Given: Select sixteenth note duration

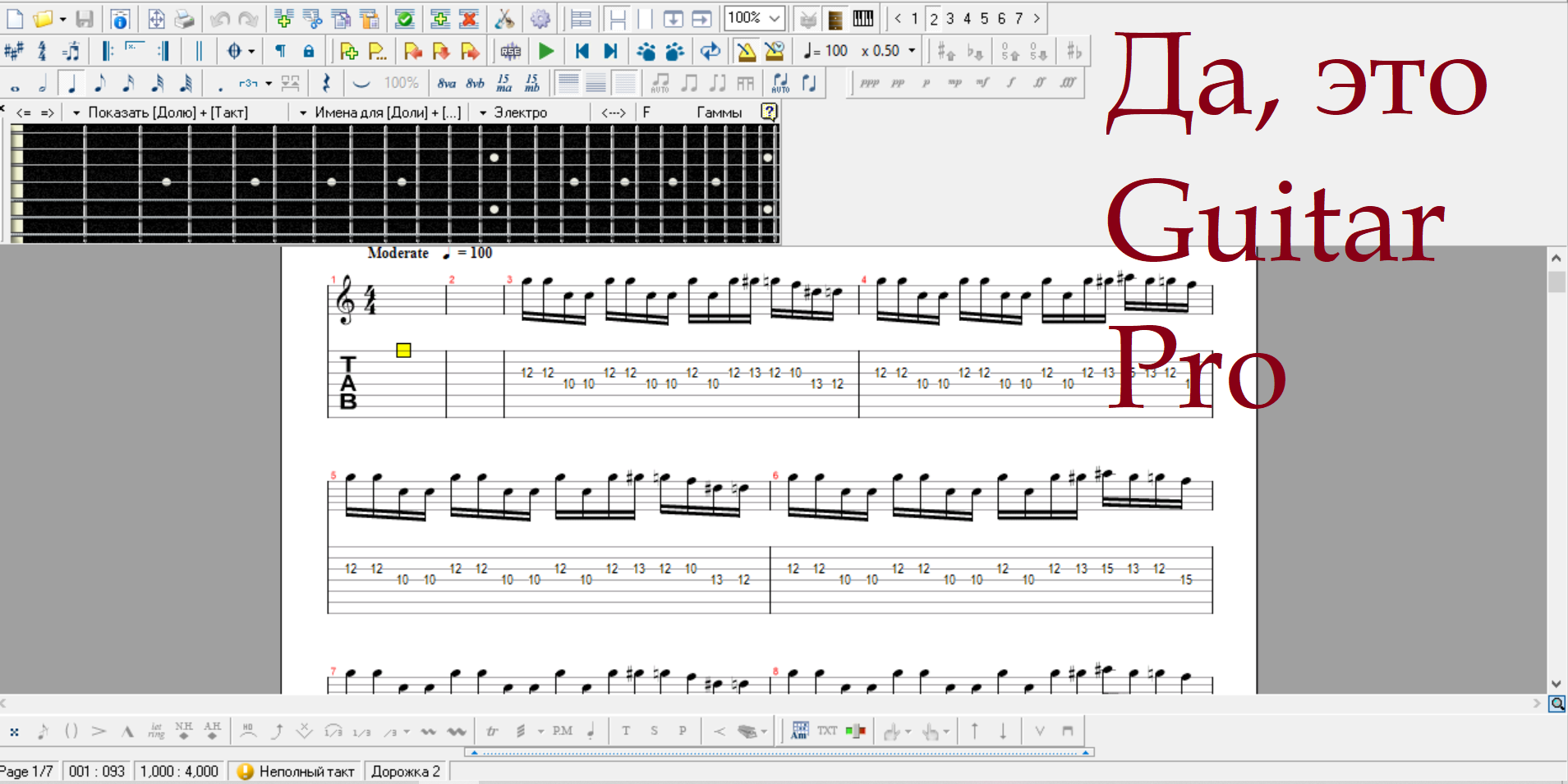Looking at the screenshot, I should tap(128, 83).
